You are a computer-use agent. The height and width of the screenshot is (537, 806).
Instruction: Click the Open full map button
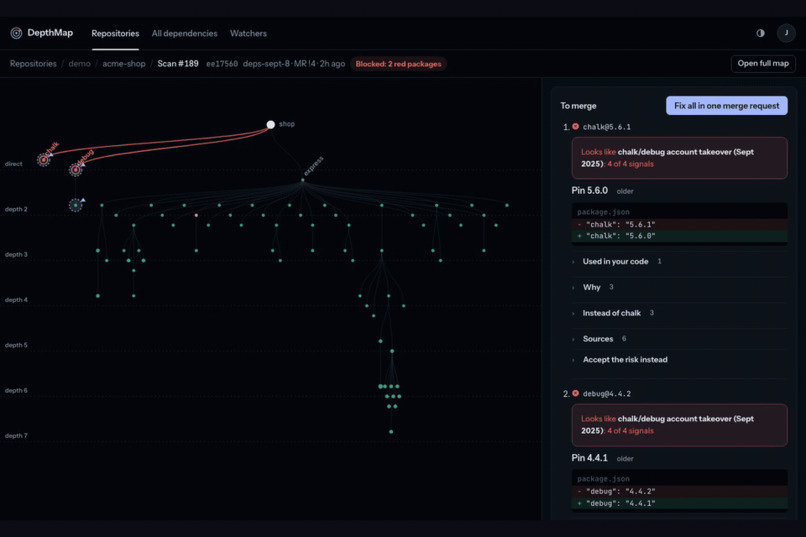tap(763, 64)
